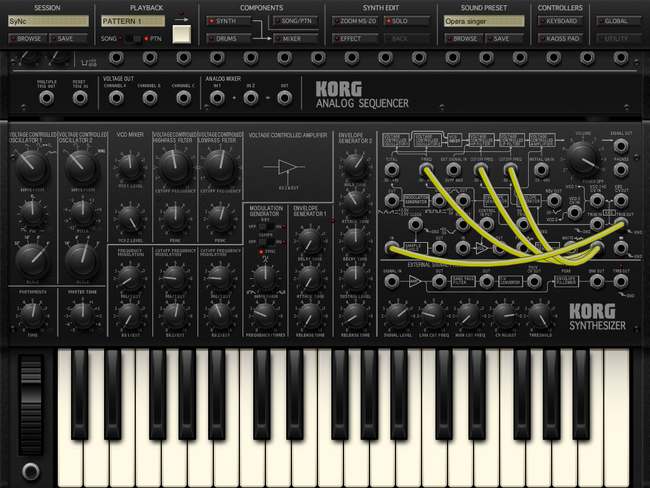
Task: Open the SYNTH component
Action: (229, 21)
